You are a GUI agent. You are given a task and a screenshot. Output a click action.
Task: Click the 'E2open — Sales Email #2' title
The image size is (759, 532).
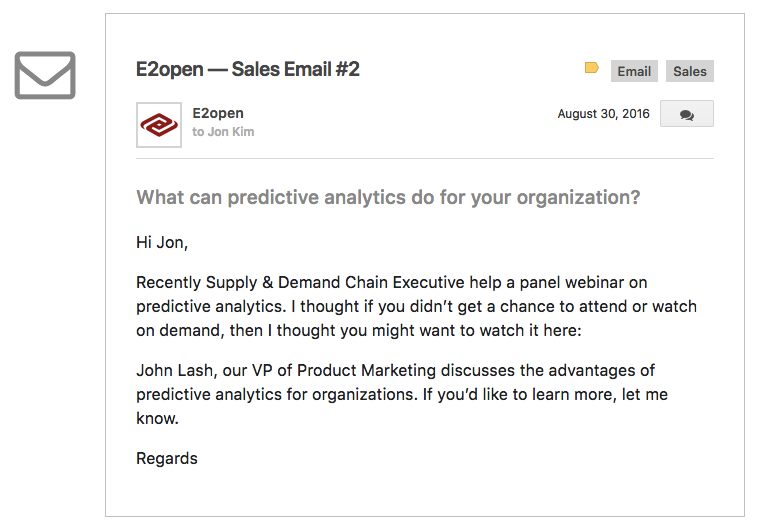pyautogui.click(x=248, y=69)
